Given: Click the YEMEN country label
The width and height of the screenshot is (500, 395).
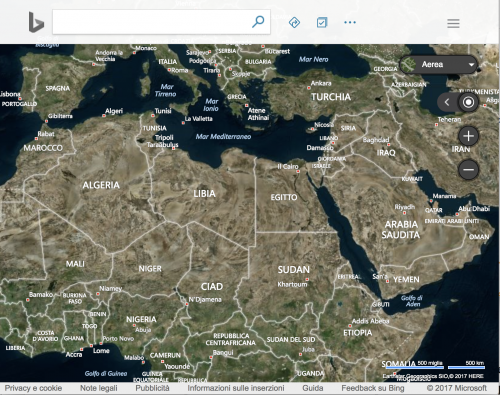Looking at the screenshot, I should tap(406, 280).
